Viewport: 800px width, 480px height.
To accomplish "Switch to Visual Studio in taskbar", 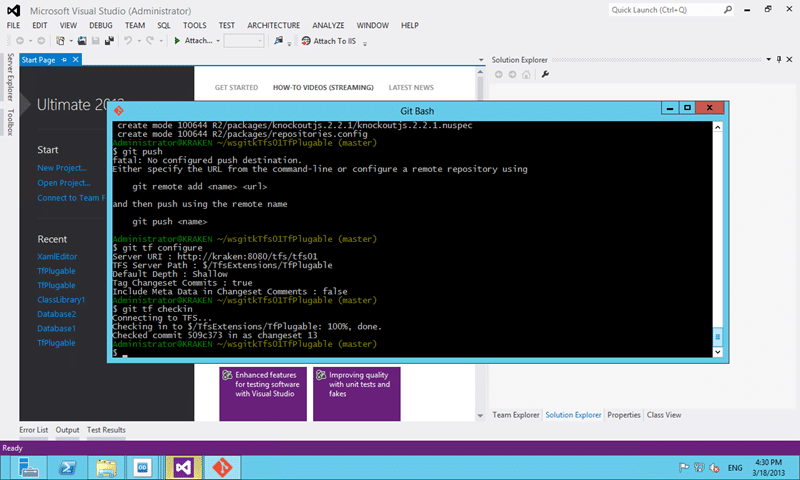I will coord(183,468).
